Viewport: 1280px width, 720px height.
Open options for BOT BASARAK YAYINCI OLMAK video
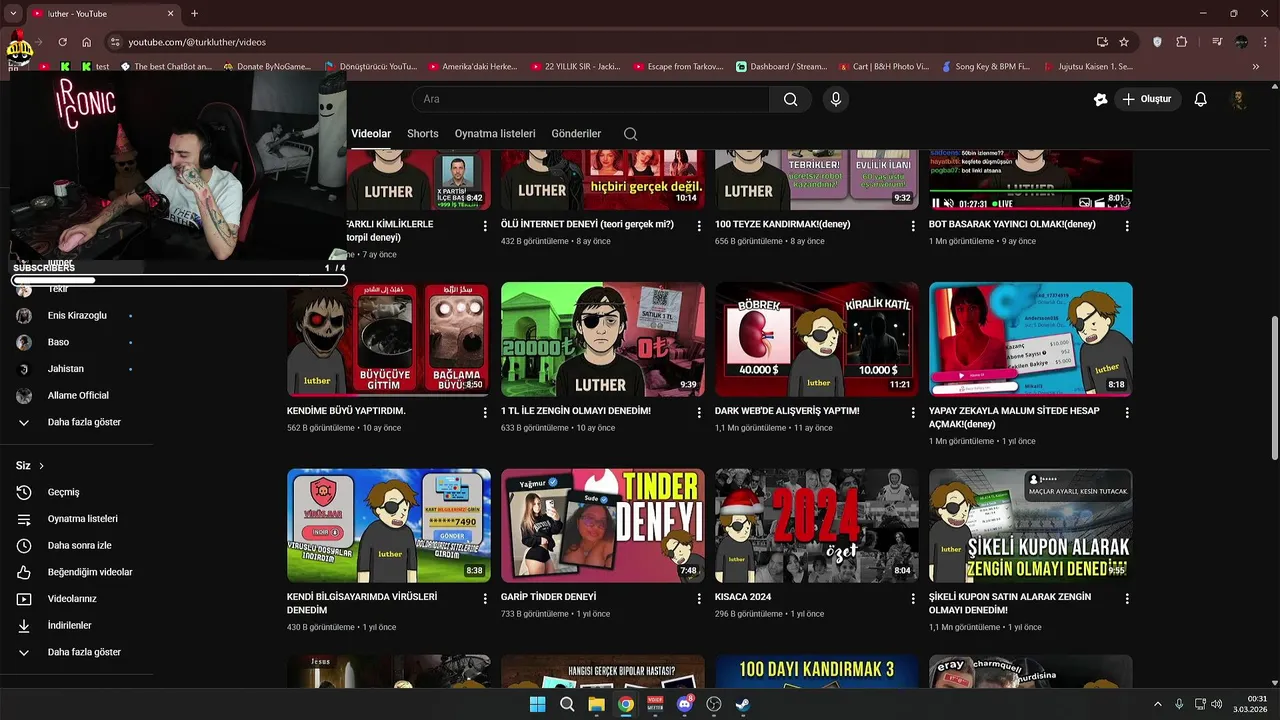1127,226
